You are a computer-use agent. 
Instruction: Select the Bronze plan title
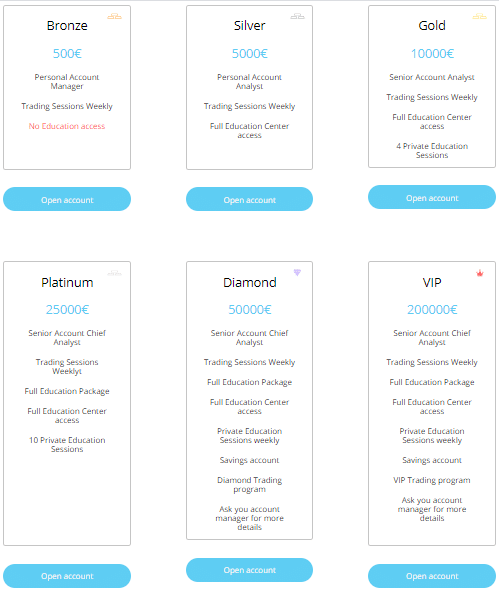pyautogui.click(x=67, y=26)
